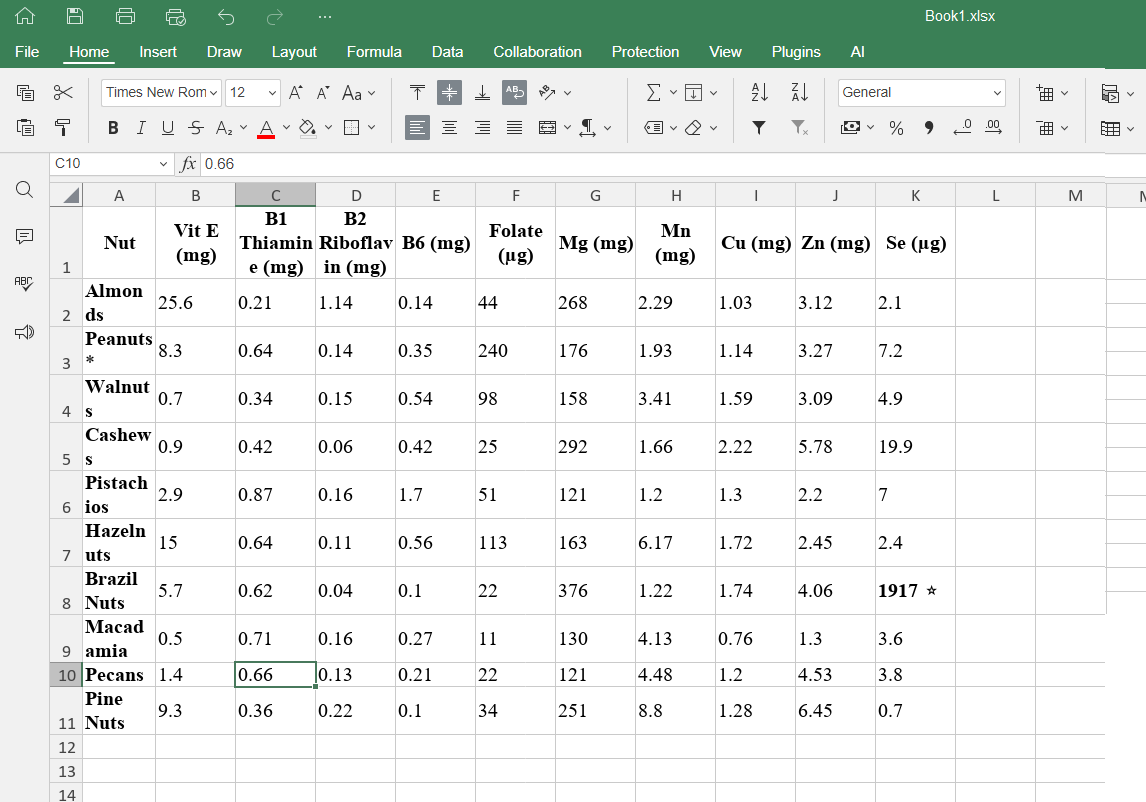
Task: Sort column ascending A to Z
Action: (759, 93)
